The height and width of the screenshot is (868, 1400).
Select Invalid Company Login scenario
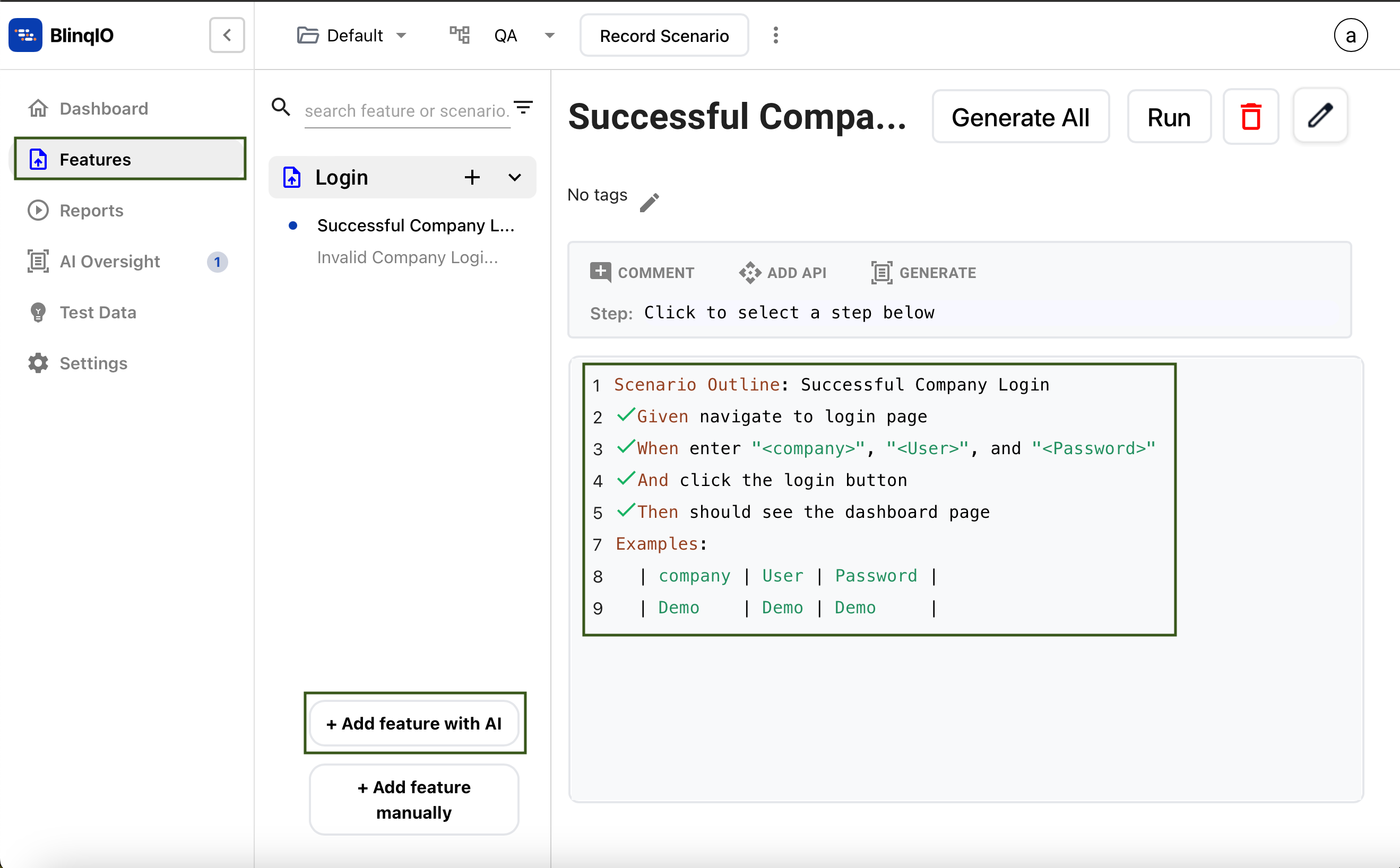tap(407, 257)
